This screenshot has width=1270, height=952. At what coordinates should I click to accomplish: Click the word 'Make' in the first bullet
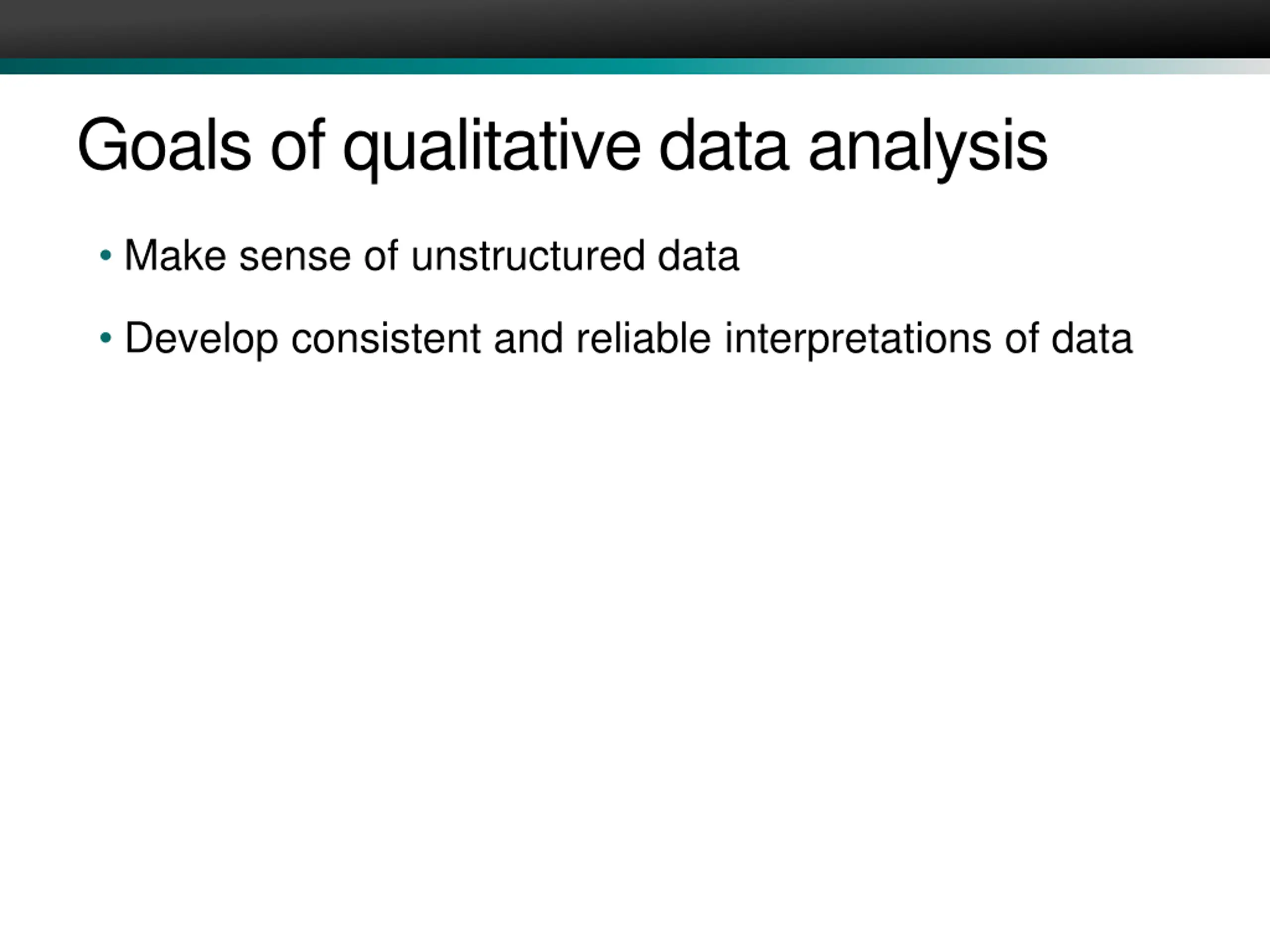coord(175,255)
